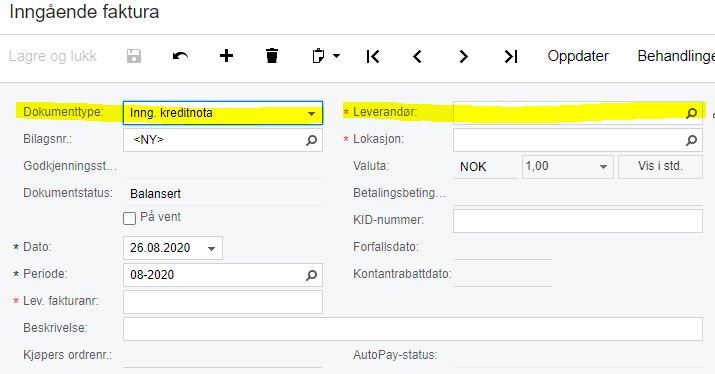Click the Godkjenningsst... label
The image size is (715, 374).
[70, 166]
